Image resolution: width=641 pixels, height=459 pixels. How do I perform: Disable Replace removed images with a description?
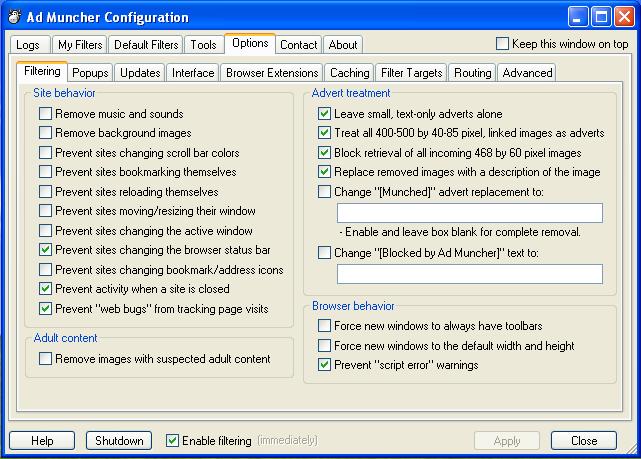tap(325, 172)
